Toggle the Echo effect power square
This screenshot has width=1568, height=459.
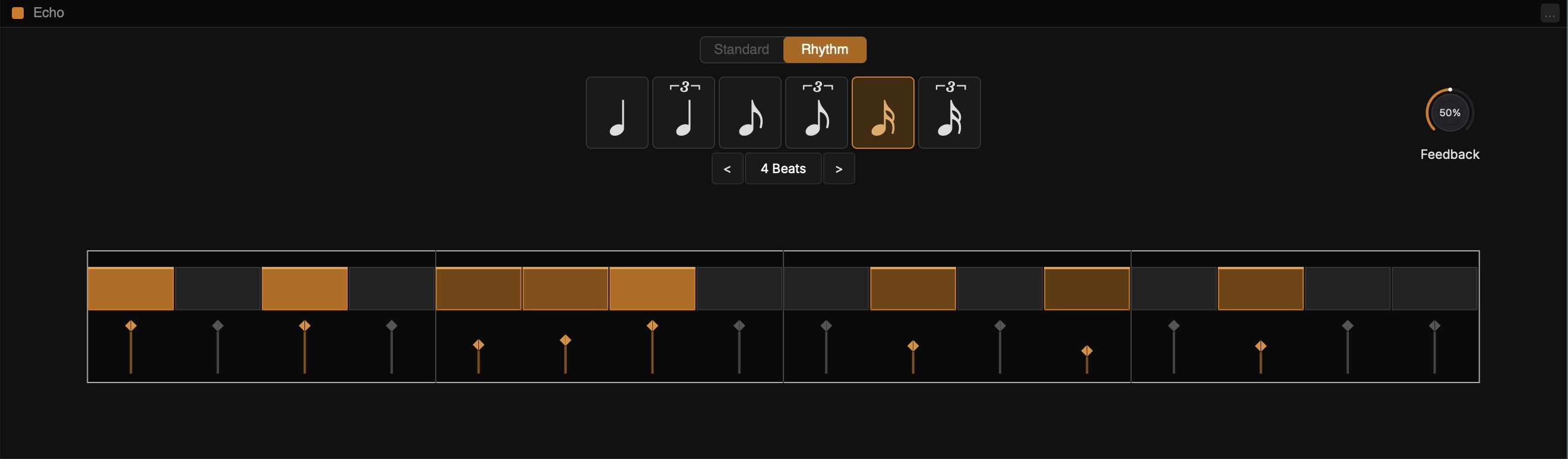coord(18,13)
